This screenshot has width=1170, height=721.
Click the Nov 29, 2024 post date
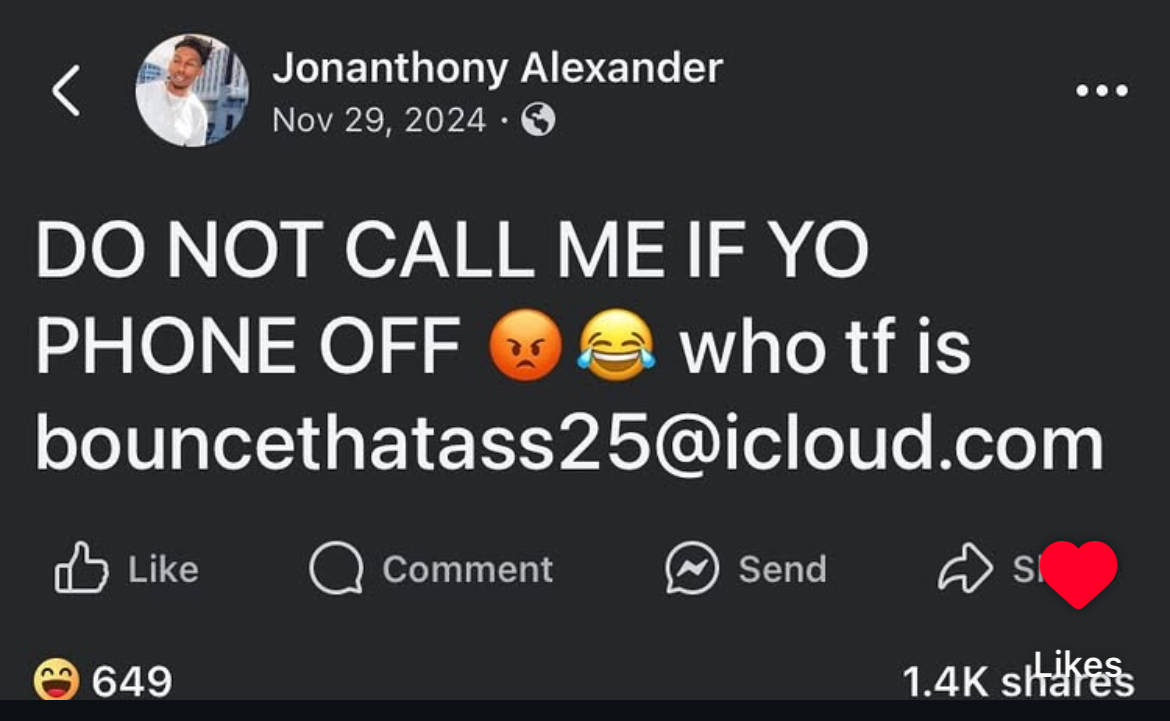click(x=379, y=119)
